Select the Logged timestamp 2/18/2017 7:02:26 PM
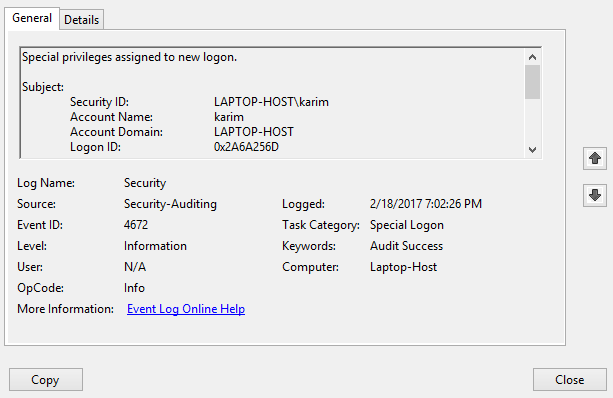Screen dimensions: 613x398 pos(426,204)
